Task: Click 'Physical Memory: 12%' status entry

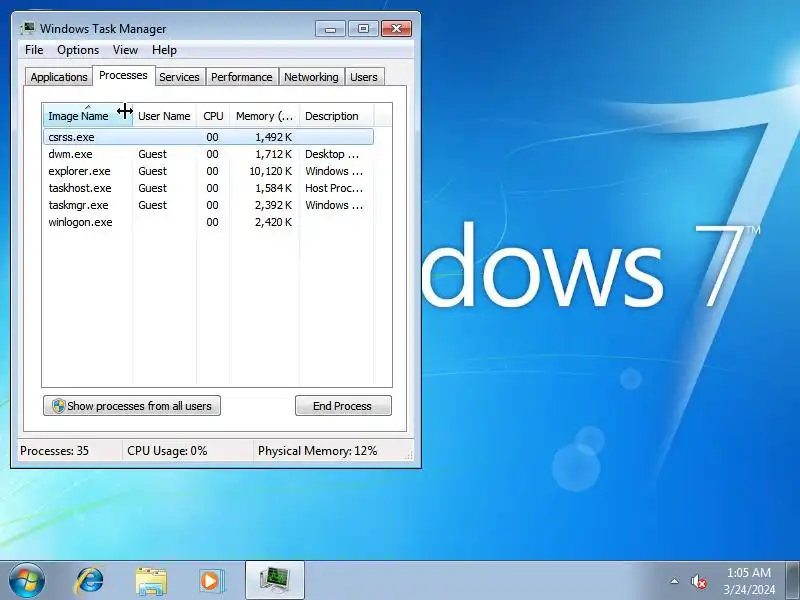Action: click(x=317, y=451)
